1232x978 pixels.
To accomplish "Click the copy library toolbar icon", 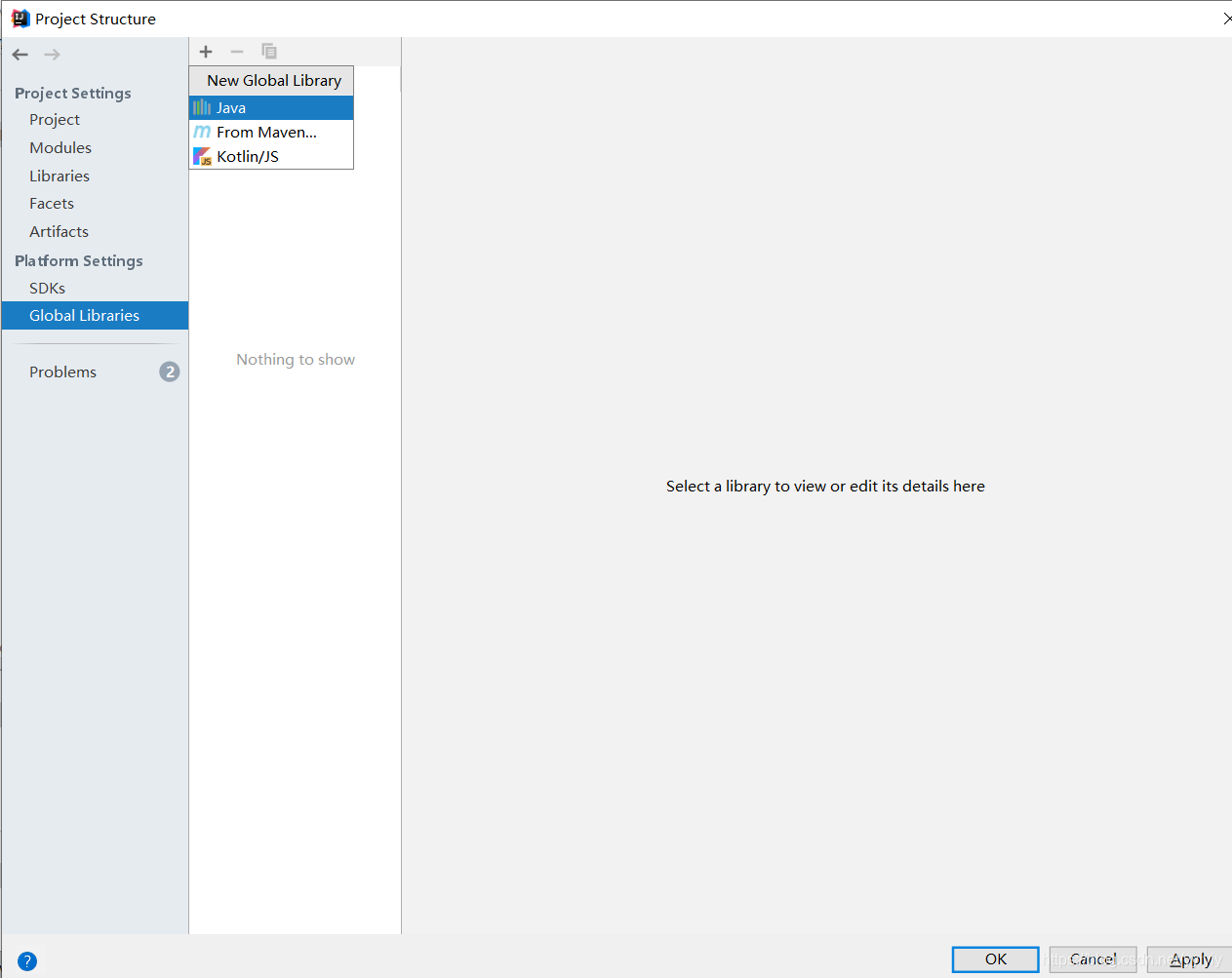I will coord(269,52).
